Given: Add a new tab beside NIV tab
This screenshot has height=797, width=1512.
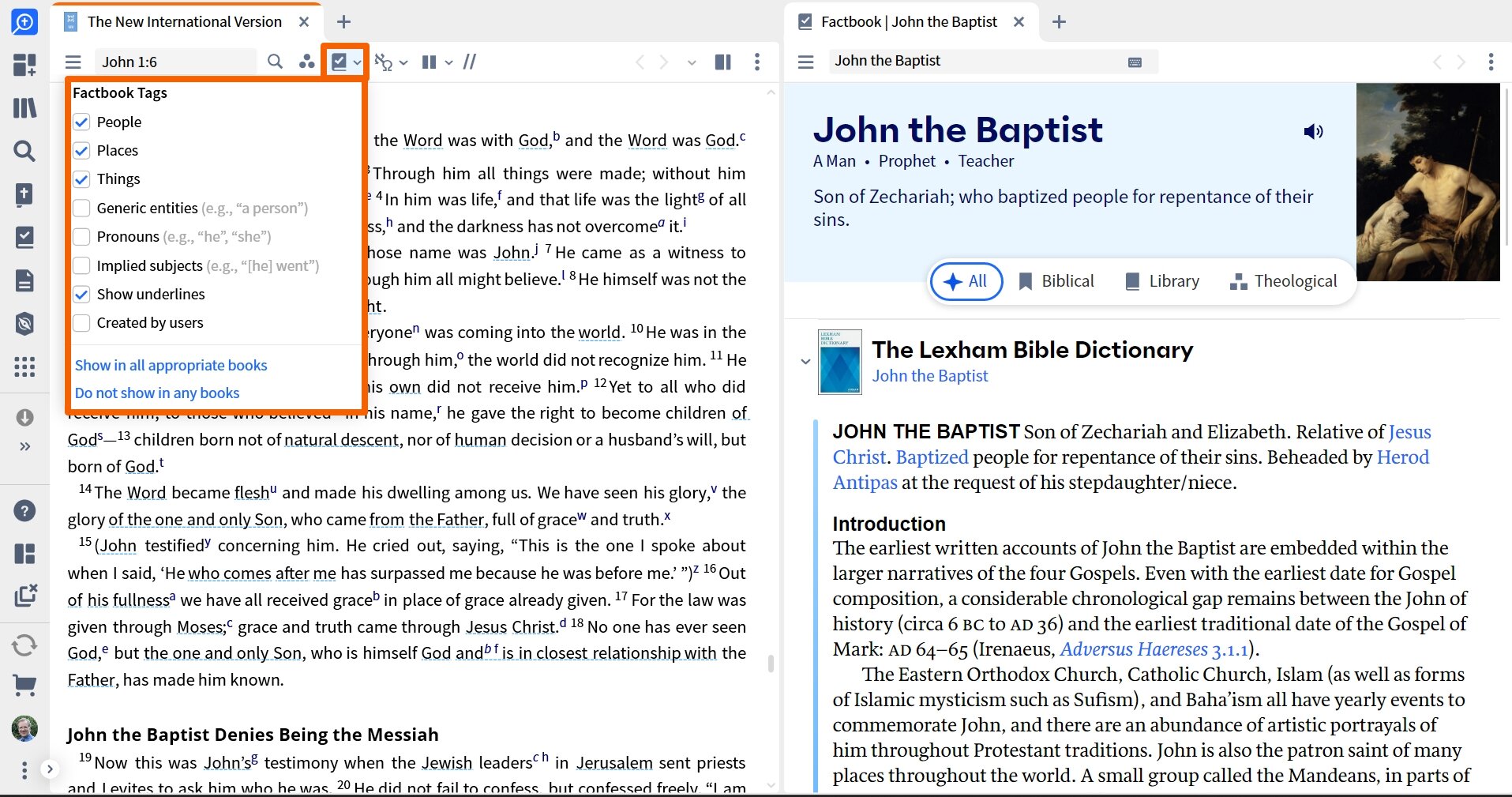Looking at the screenshot, I should pyautogui.click(x=344, y=22).
